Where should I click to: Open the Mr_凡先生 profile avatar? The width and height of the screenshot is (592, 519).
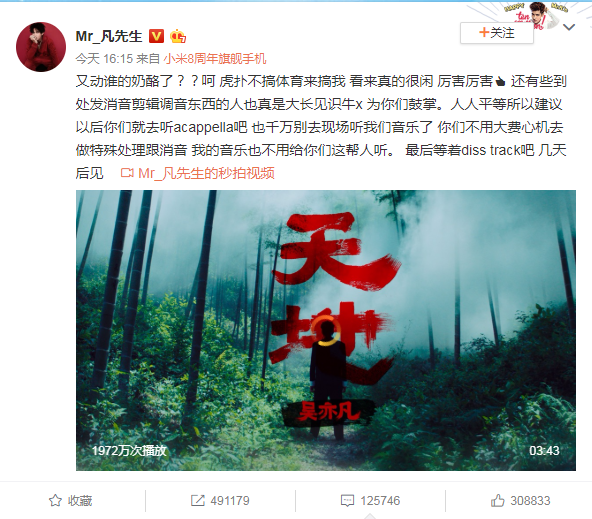pyautogui.click(x=41, y=47)
